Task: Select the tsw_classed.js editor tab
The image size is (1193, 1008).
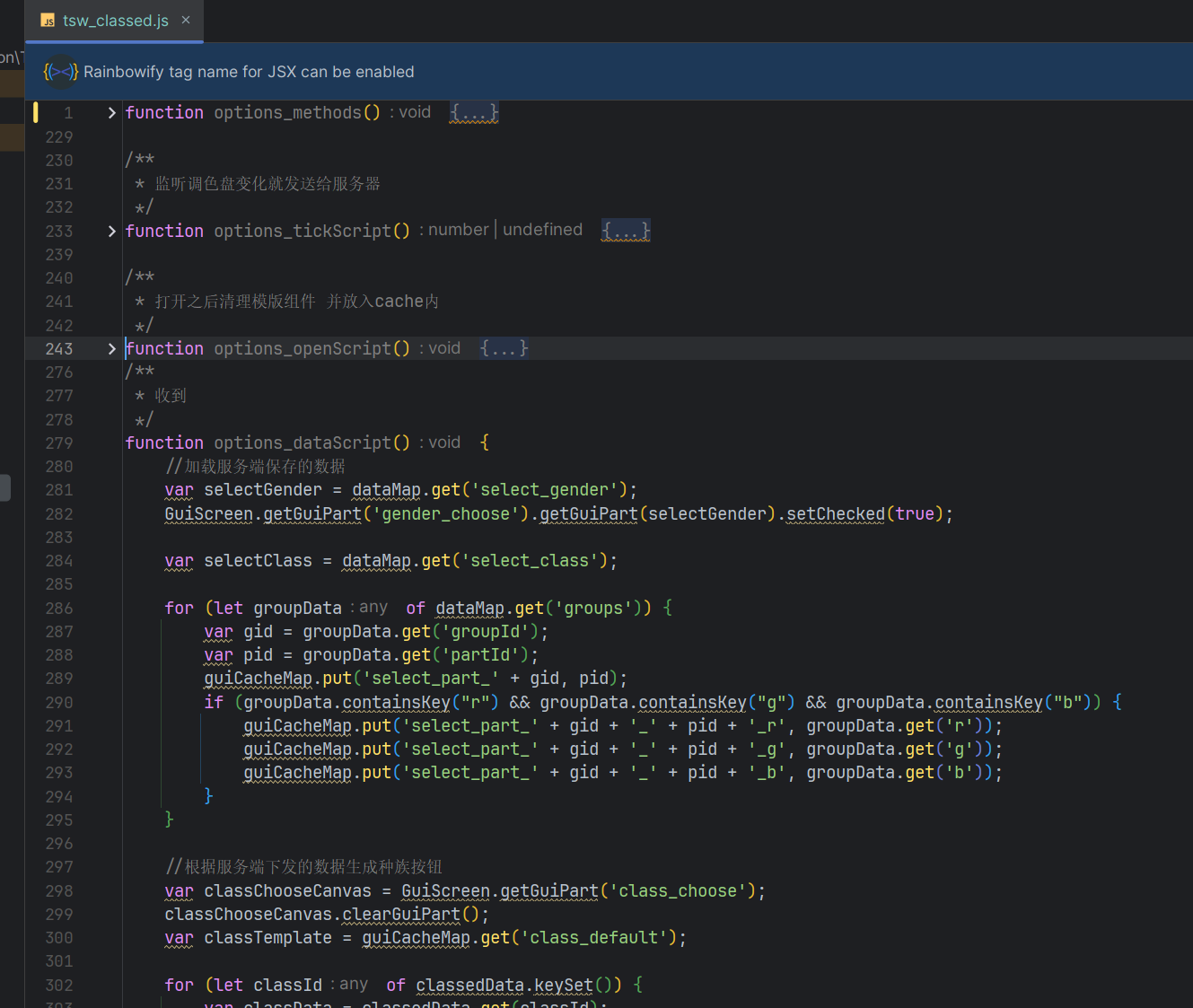Action: (115, 21)
